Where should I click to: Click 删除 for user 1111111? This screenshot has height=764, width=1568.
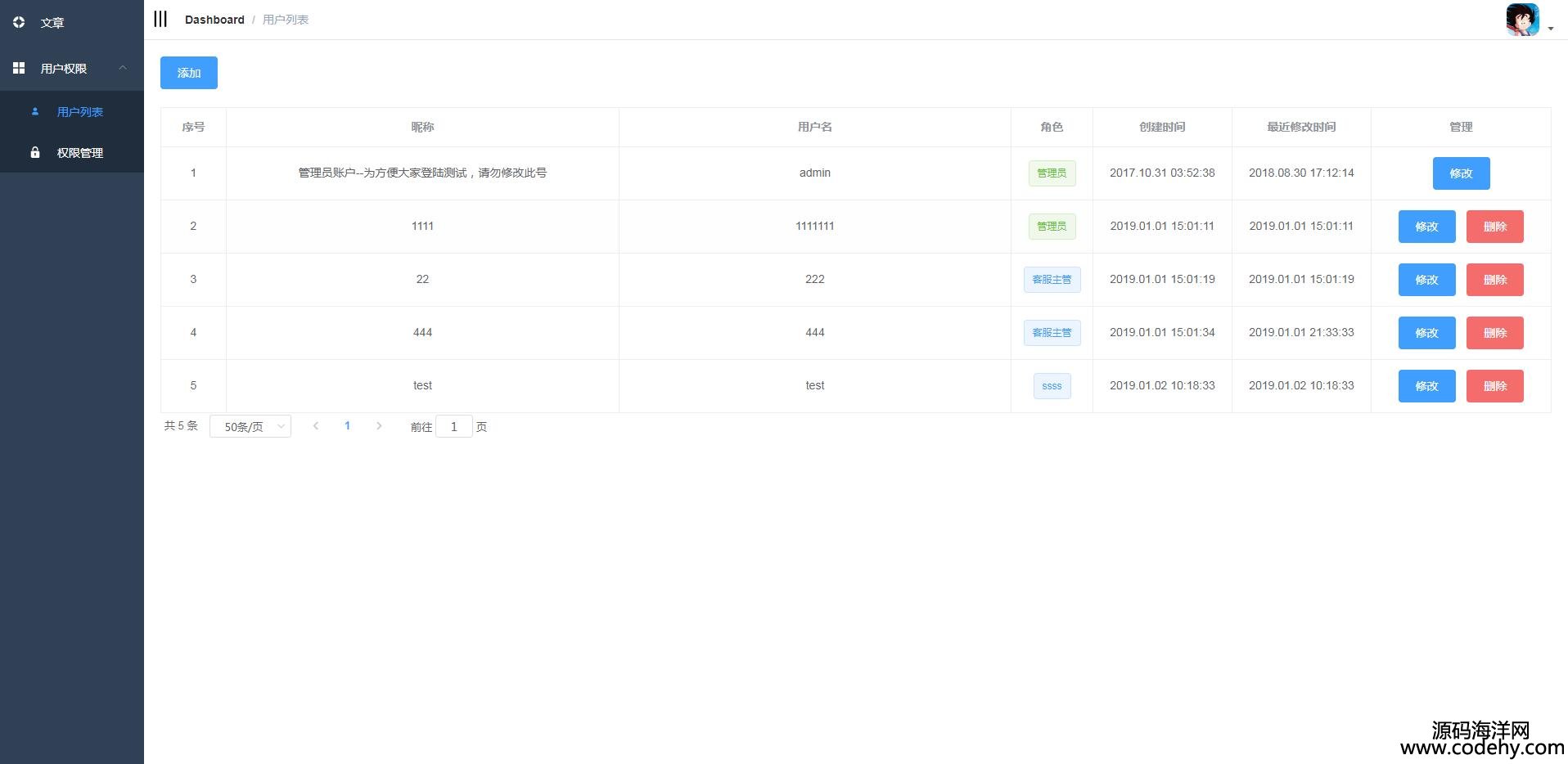[1495, 227]
